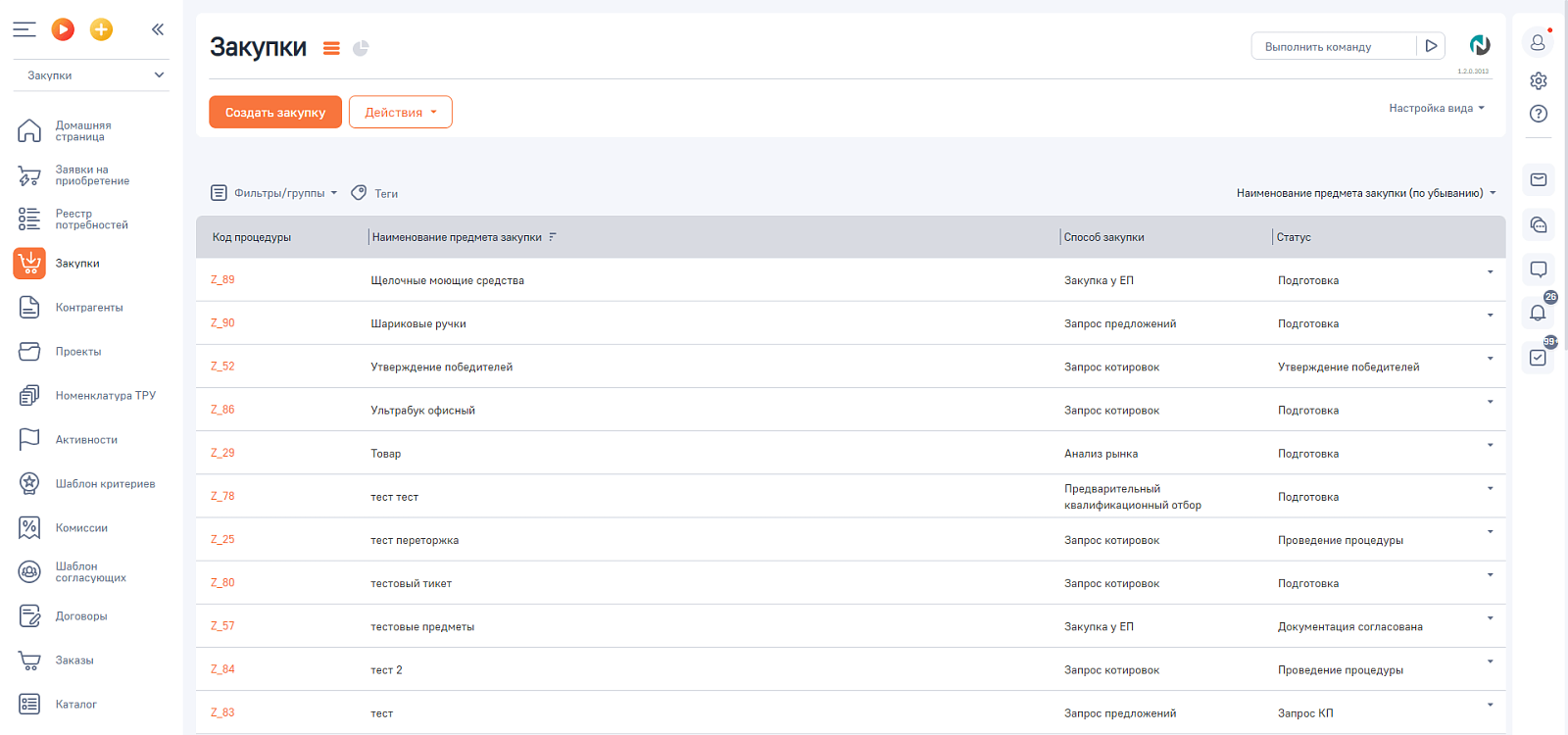Run command with the play arrow button

(x=1431, y=46)
